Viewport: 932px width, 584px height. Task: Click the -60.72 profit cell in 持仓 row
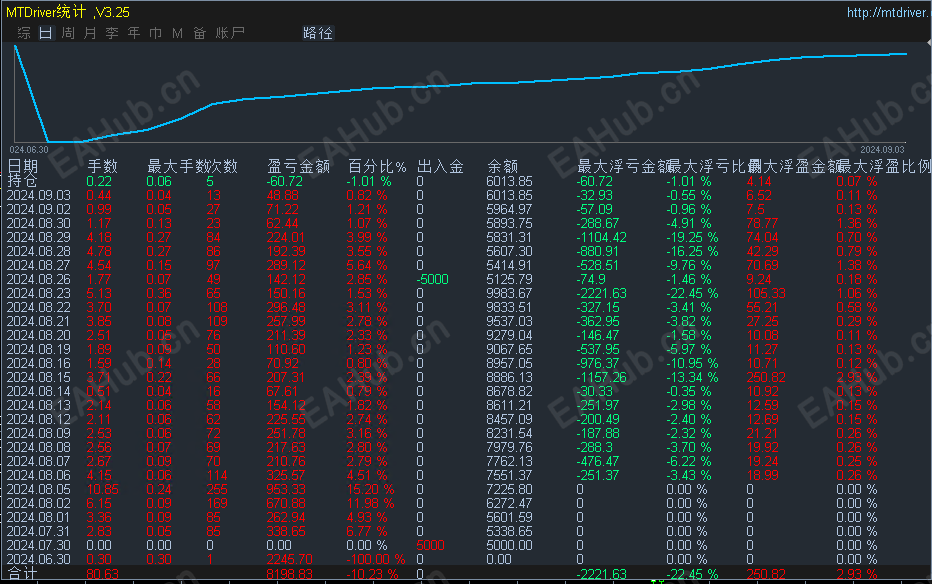pyautogui.click(x=285, y=181)
